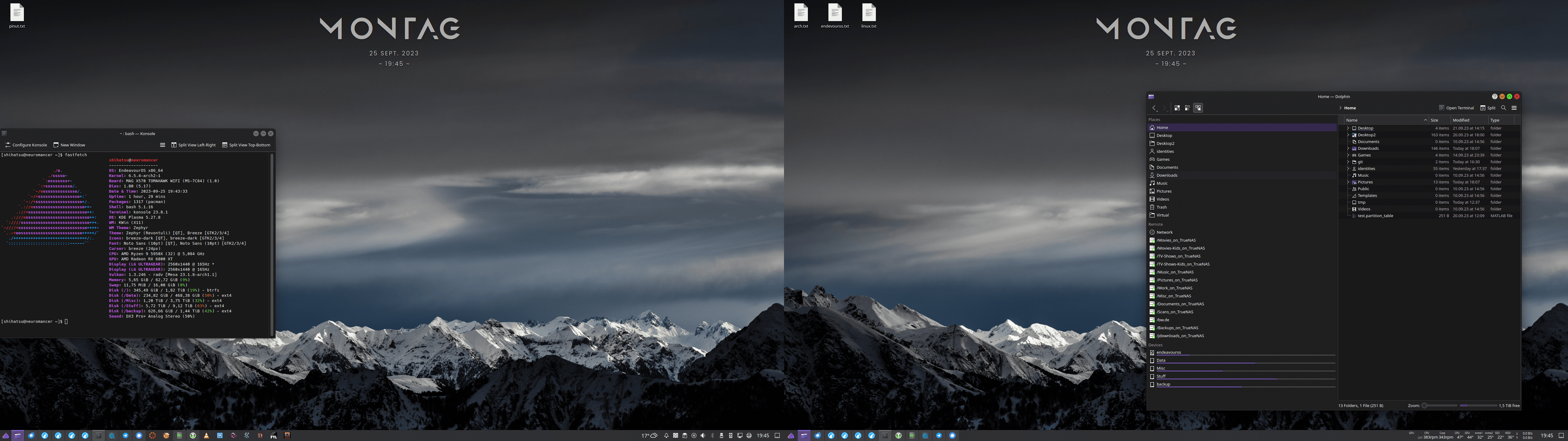Select the tmp folder row
This screenshot has width=1568, height=441.
(x=1429, y=202)
